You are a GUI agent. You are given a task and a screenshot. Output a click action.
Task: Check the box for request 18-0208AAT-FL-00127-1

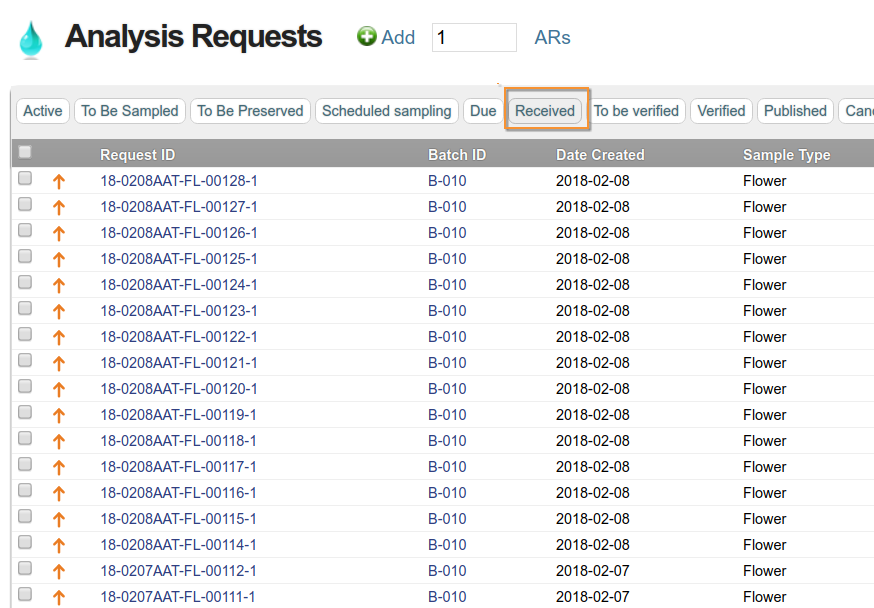25,205
